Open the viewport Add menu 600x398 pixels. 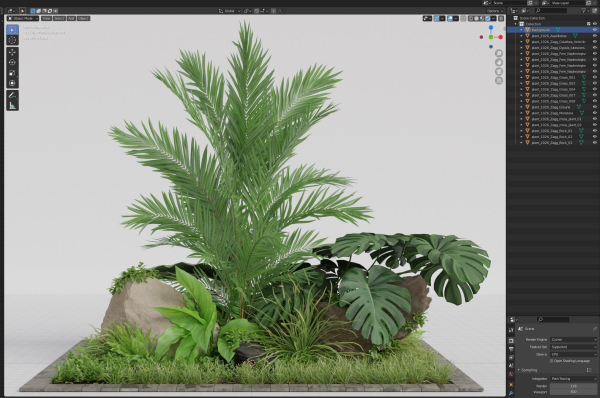tap(71, 18)
